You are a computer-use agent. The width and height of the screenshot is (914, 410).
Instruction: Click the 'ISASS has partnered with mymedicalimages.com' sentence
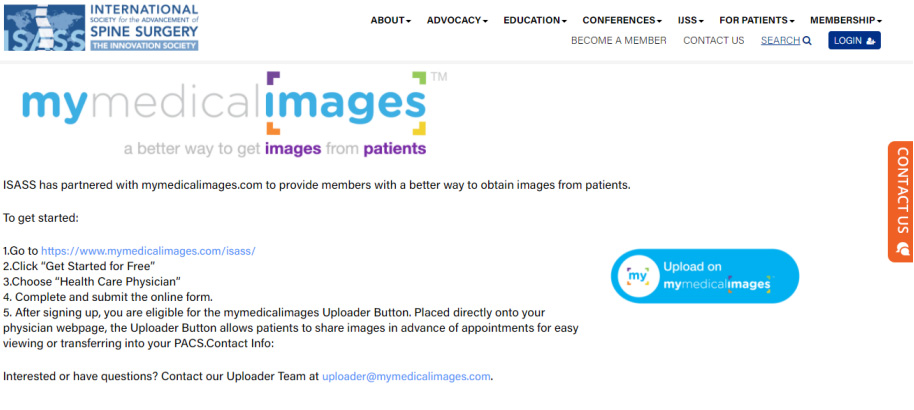pos(317,186)
